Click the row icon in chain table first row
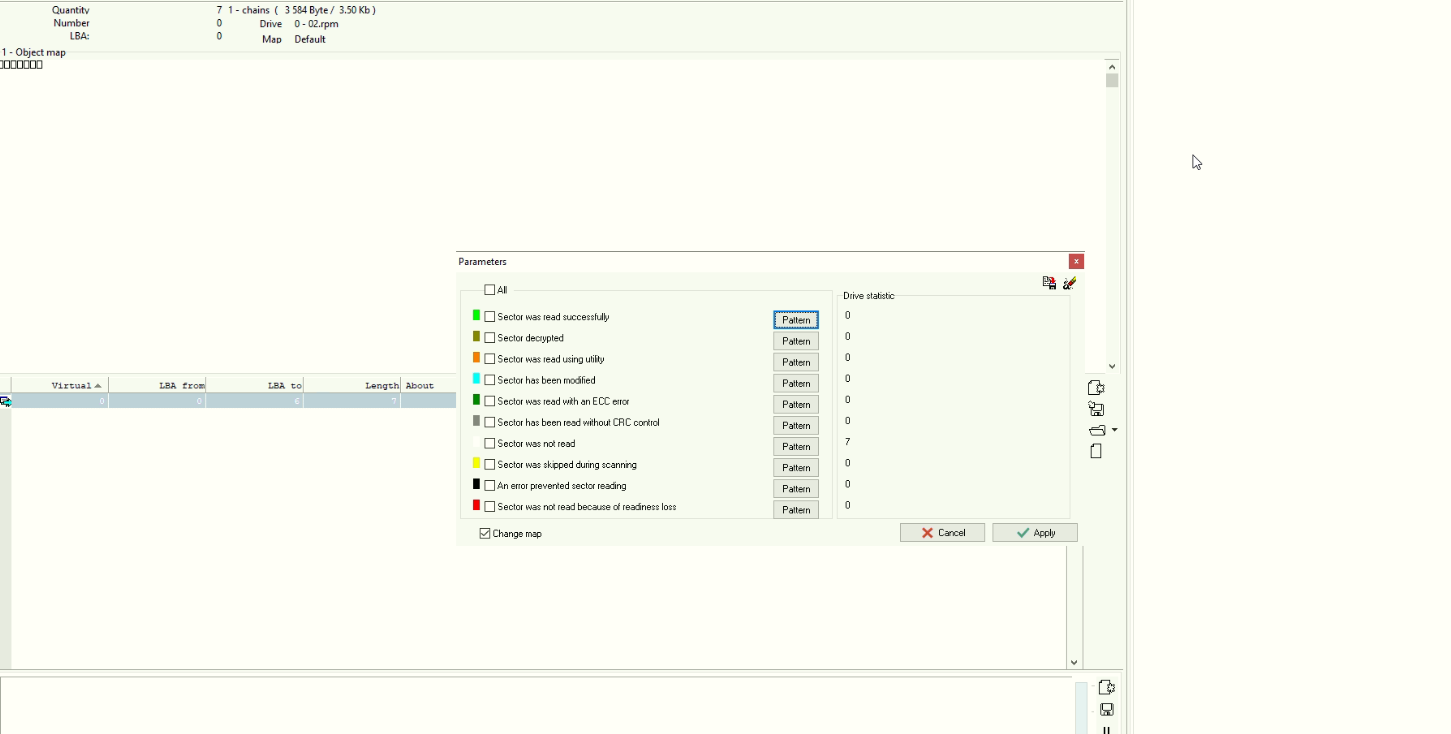 point(5,401)
